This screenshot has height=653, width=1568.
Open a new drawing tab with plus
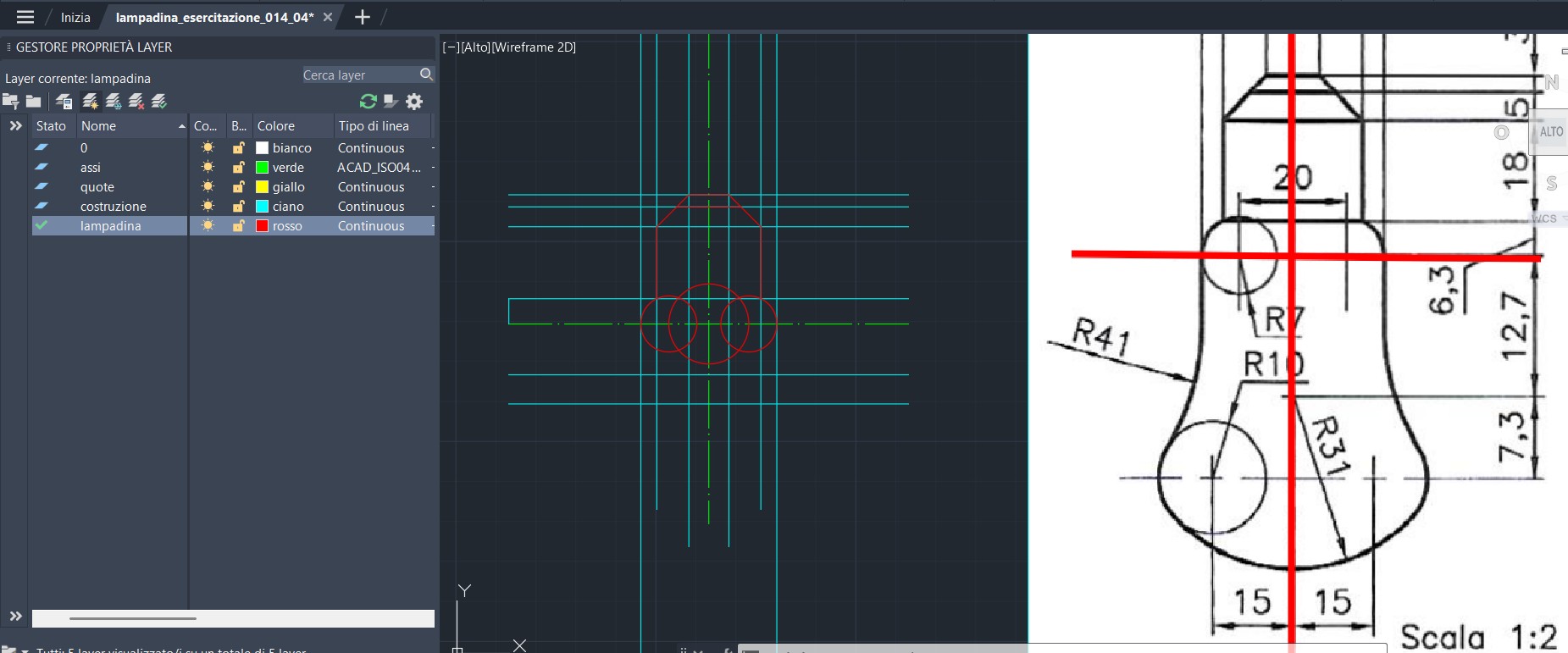pos(362,17)
